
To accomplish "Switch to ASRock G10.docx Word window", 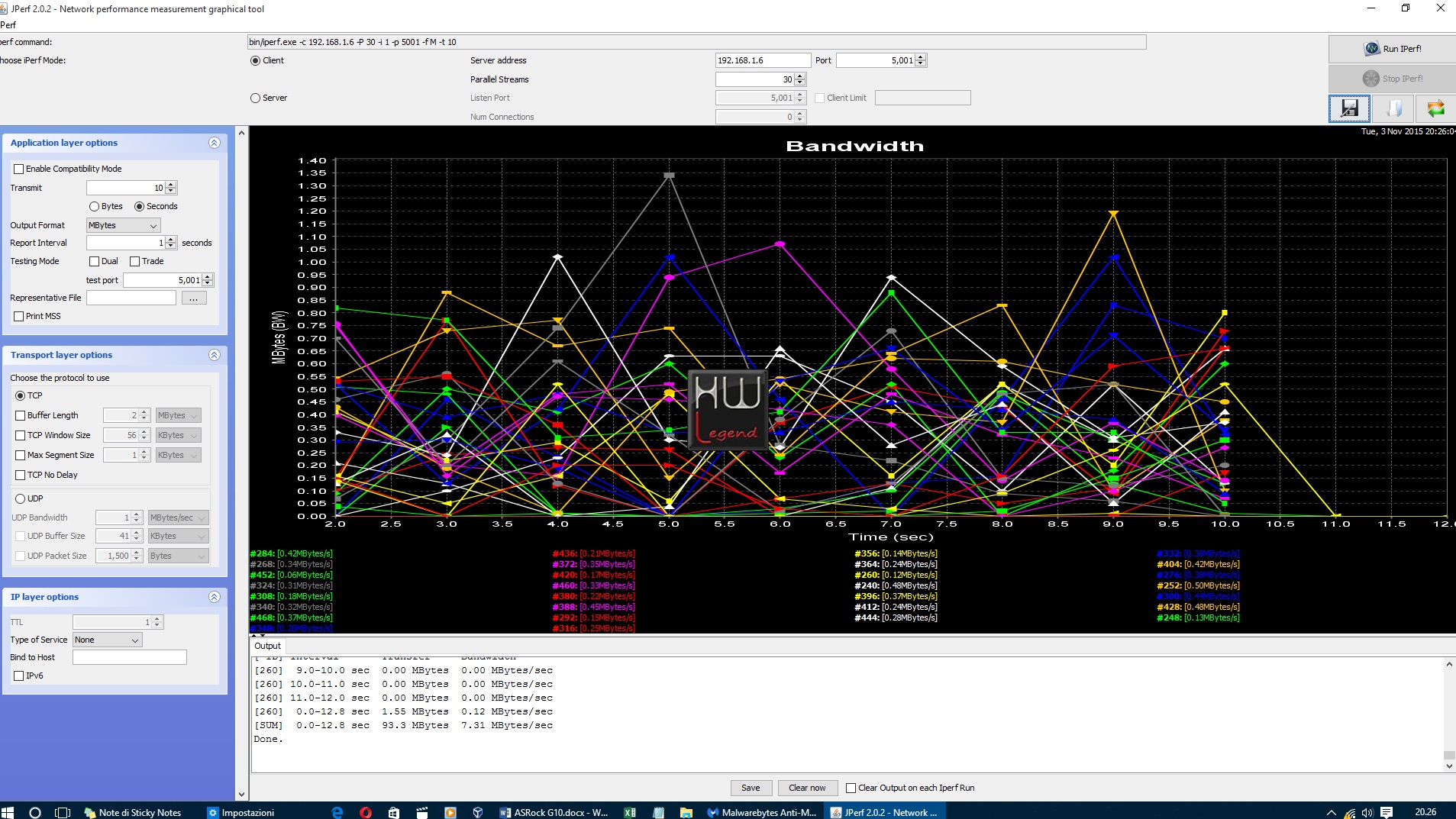I will click(x=554, y=812).
